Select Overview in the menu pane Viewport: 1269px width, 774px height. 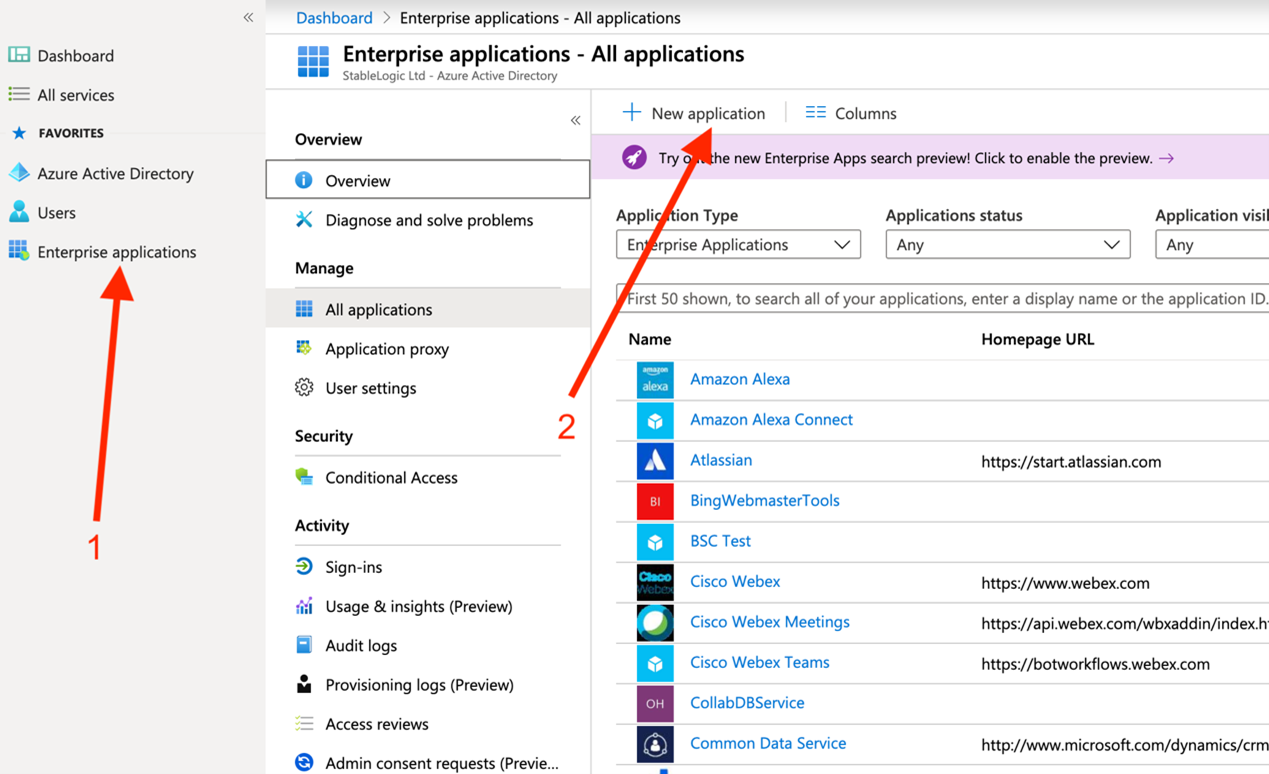pos(428,180)
